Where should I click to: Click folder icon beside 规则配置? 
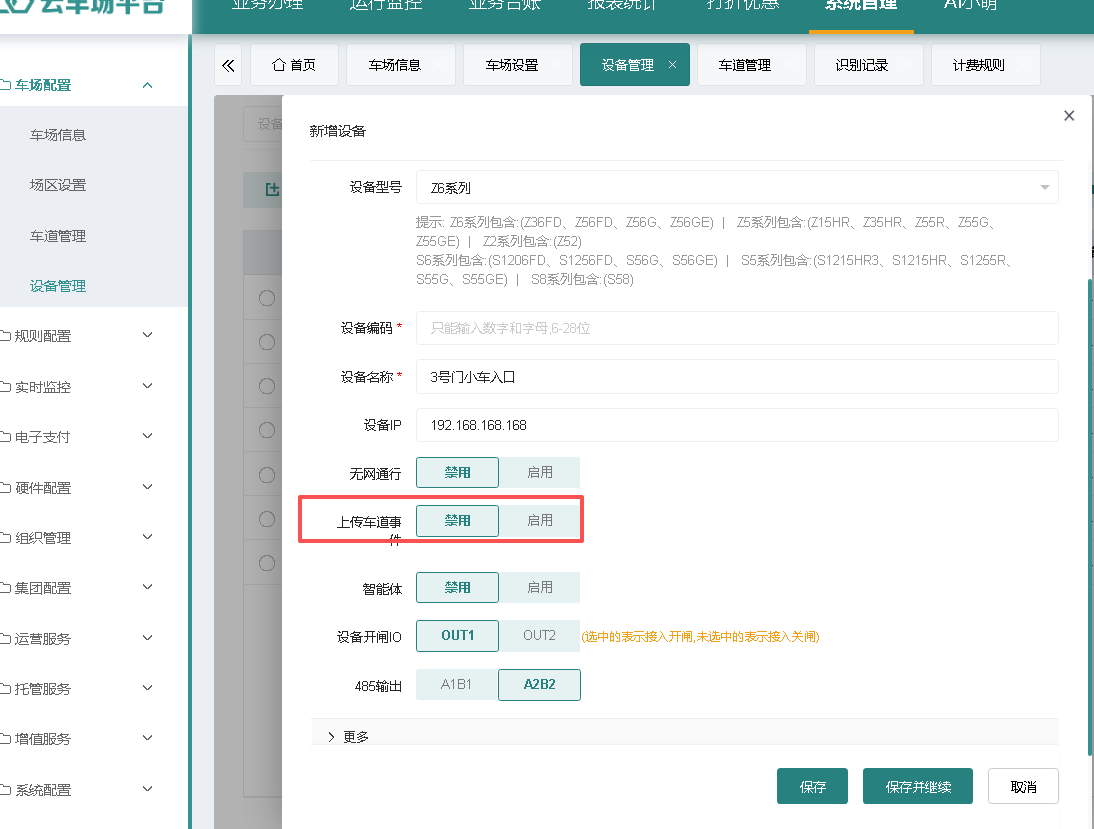5,336
